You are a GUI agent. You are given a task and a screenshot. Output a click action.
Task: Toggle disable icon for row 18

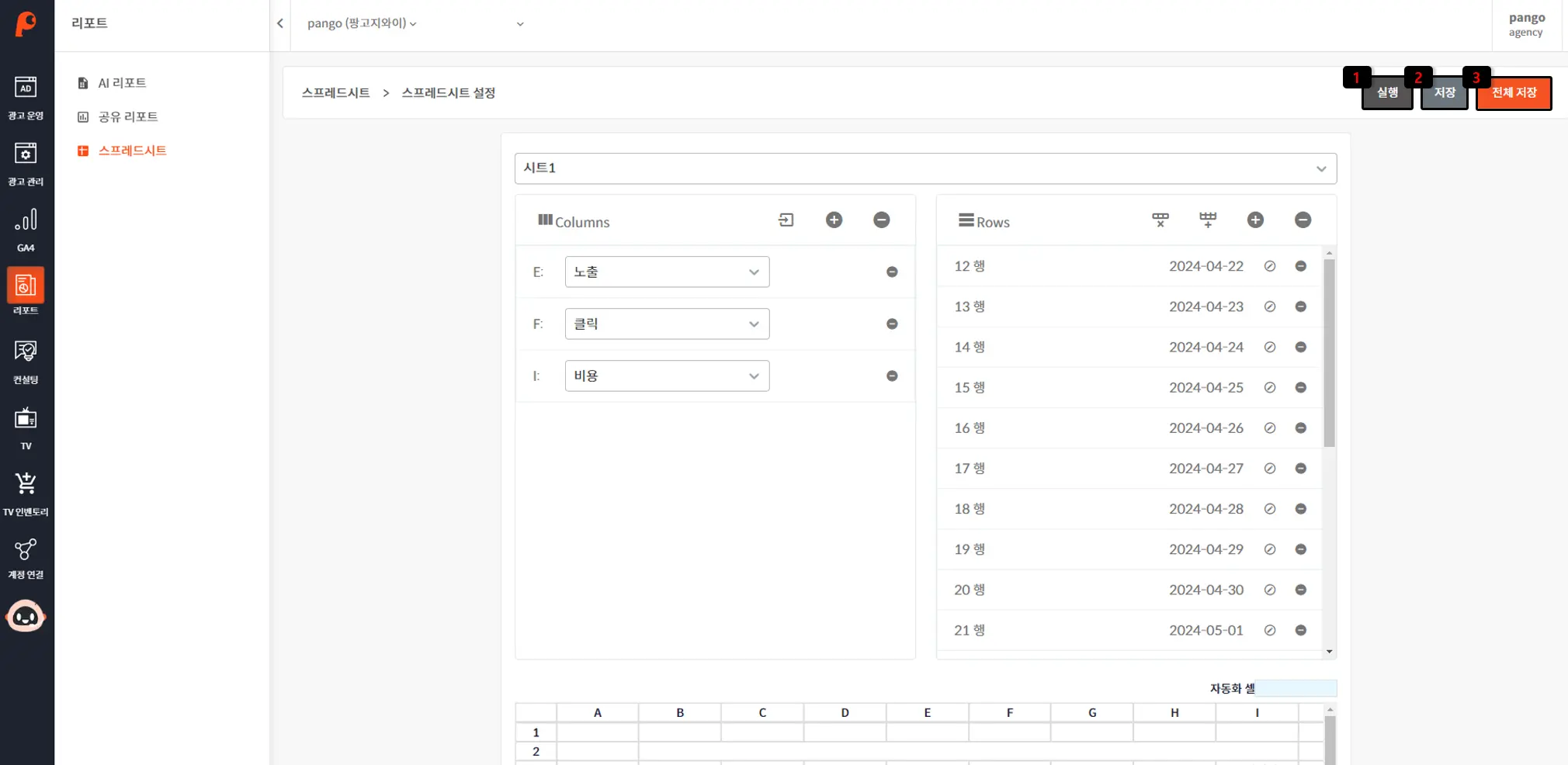(x=1270, y=509)
